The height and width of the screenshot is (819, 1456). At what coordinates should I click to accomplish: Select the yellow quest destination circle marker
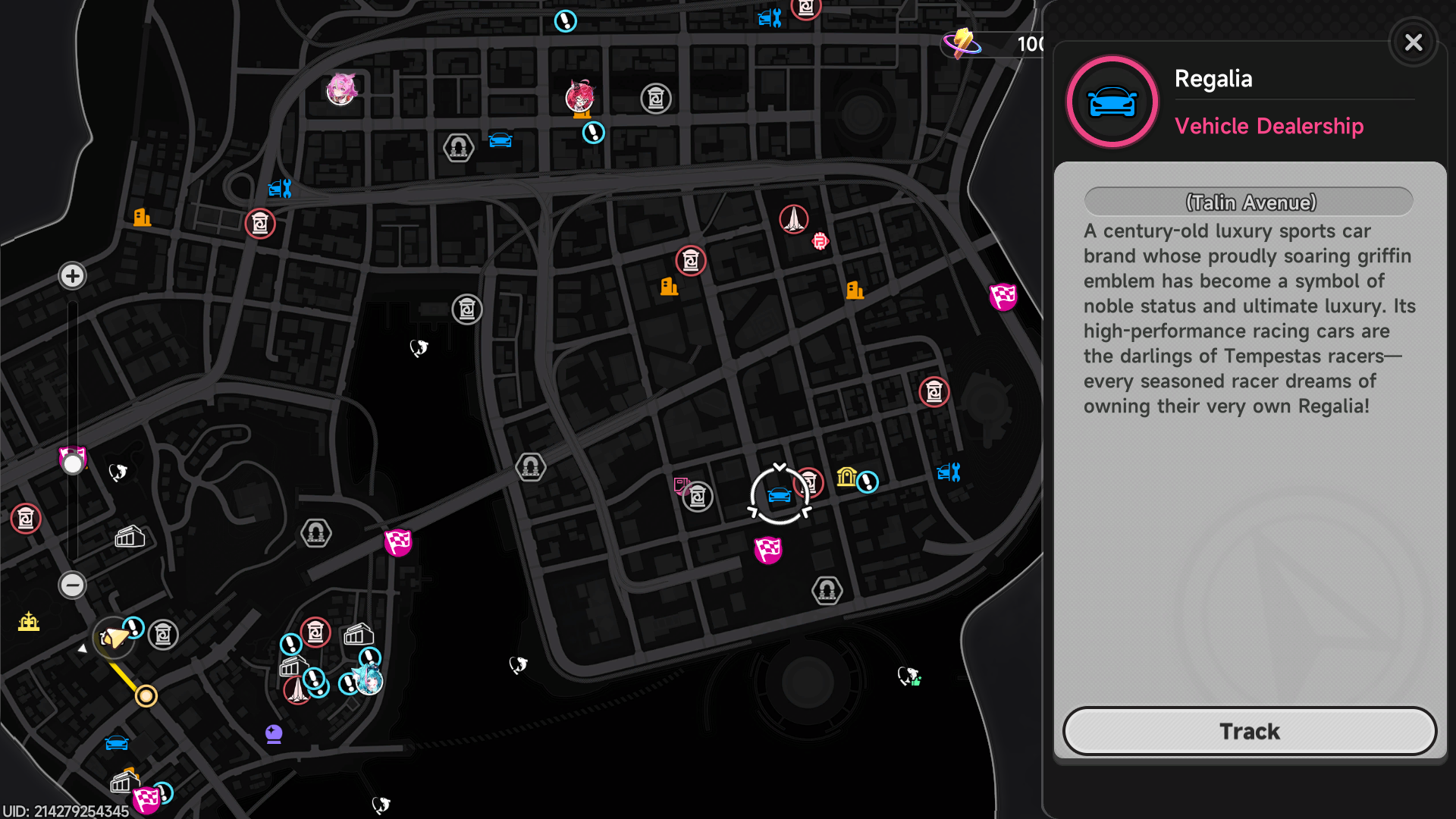click(x=146, y=695)
